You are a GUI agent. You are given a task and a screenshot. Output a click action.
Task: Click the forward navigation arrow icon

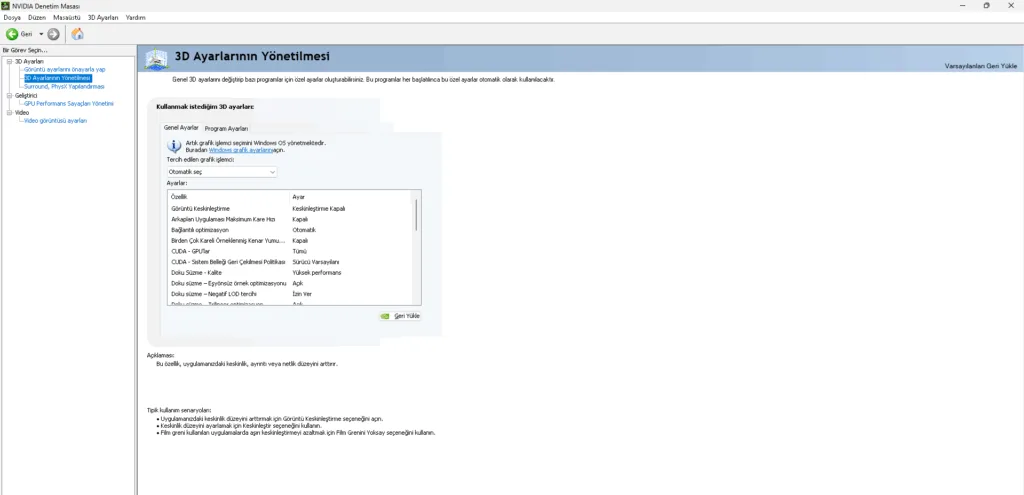point(54,34)
